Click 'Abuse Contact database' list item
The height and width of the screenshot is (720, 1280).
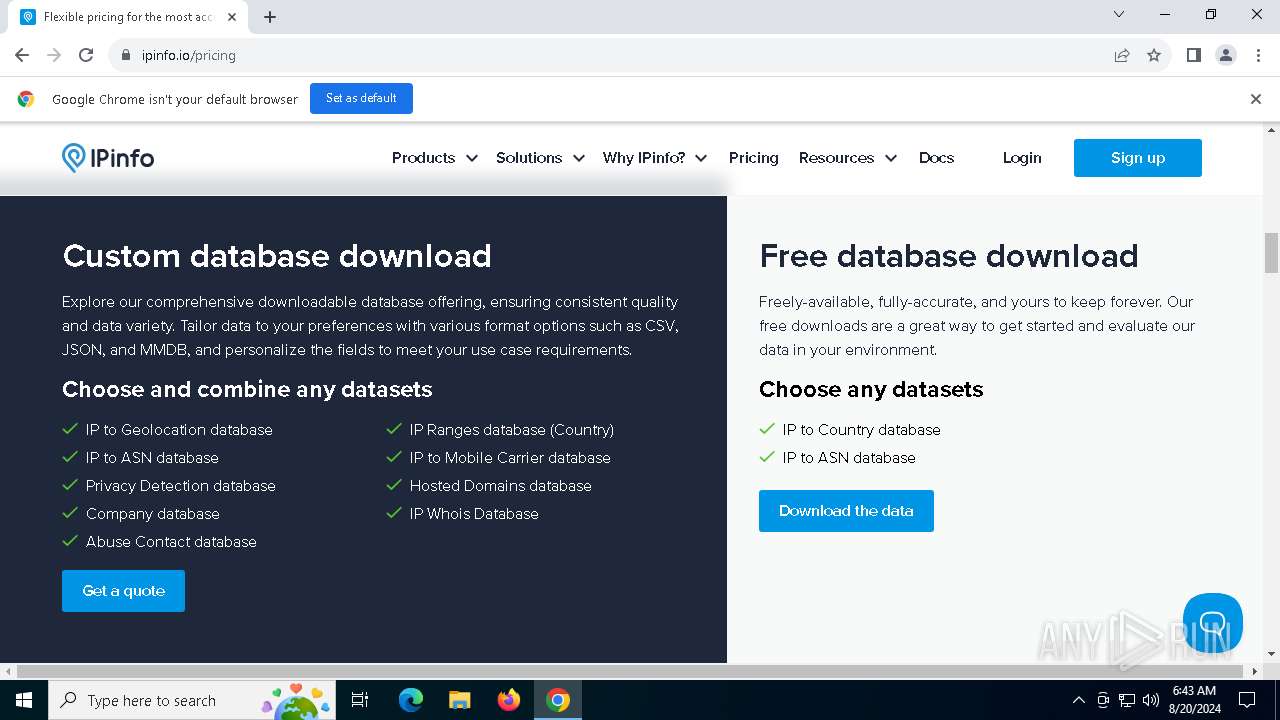(171, 542)
